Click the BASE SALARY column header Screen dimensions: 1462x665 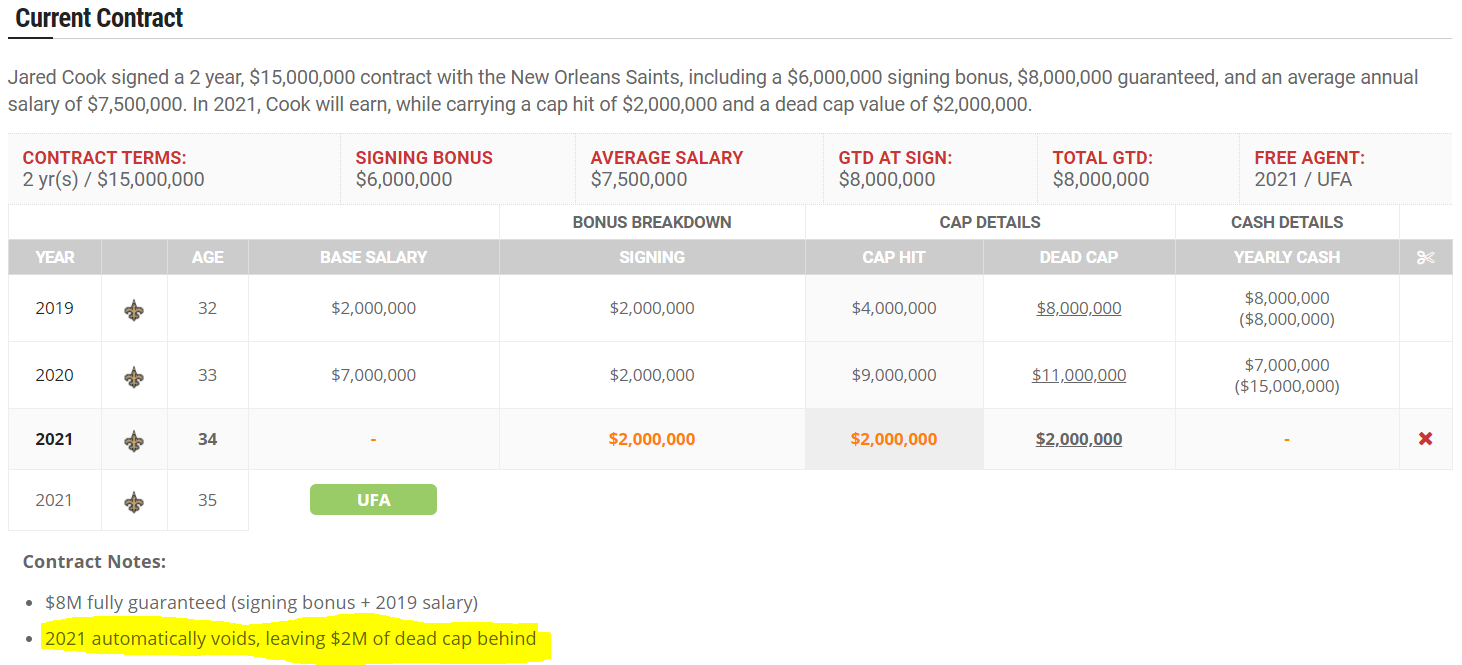point(373,257)
